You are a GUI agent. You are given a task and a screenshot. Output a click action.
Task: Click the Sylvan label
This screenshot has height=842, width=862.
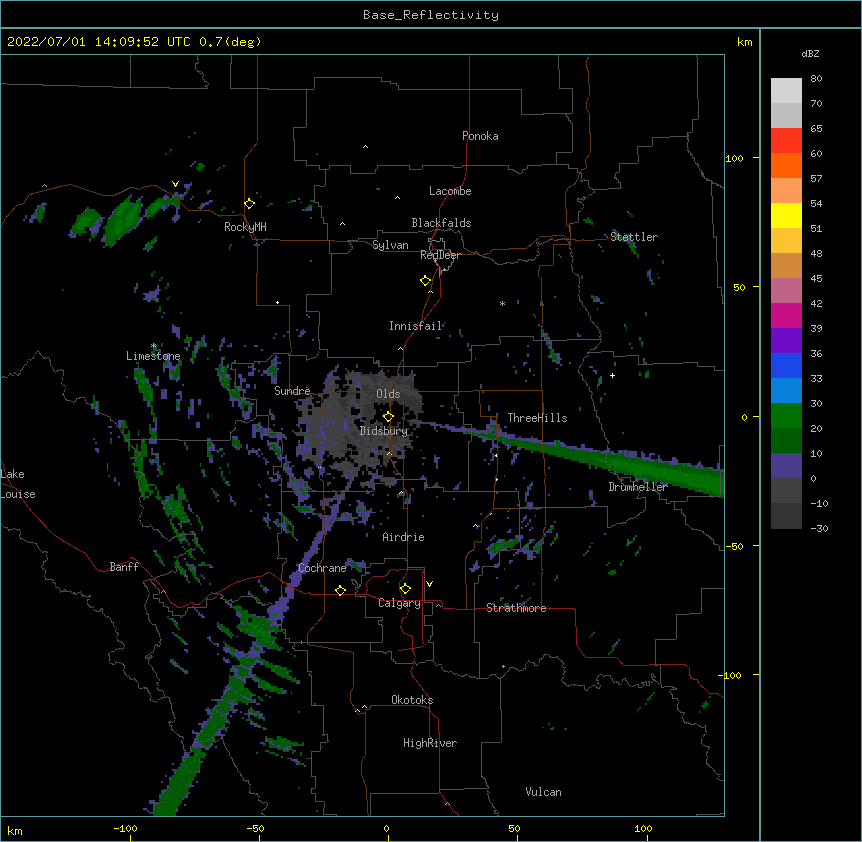390,245
